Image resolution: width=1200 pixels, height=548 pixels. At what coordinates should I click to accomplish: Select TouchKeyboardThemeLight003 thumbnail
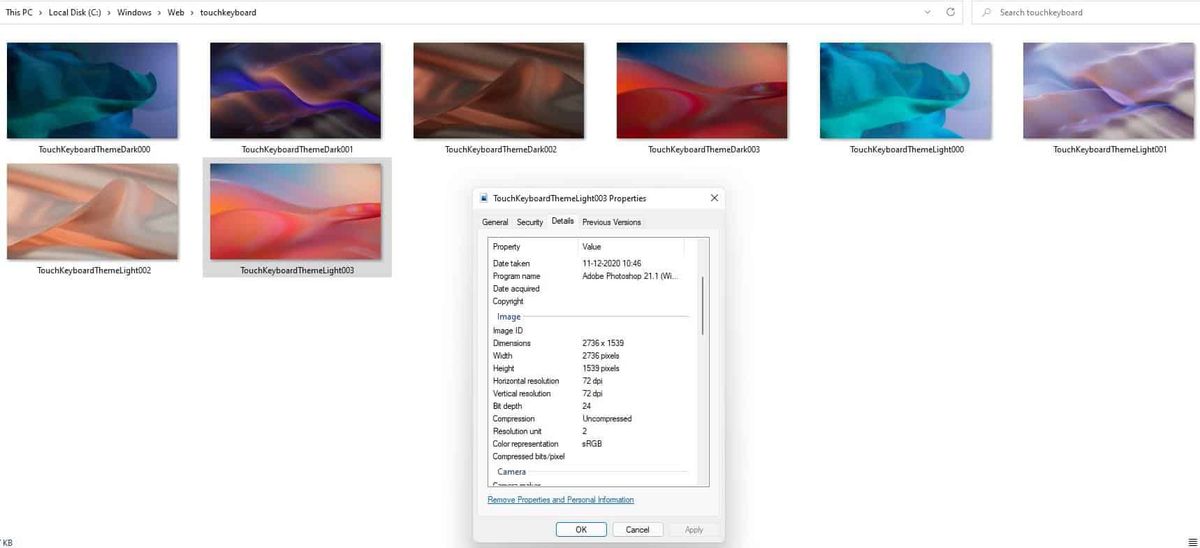tap(296, 211)
